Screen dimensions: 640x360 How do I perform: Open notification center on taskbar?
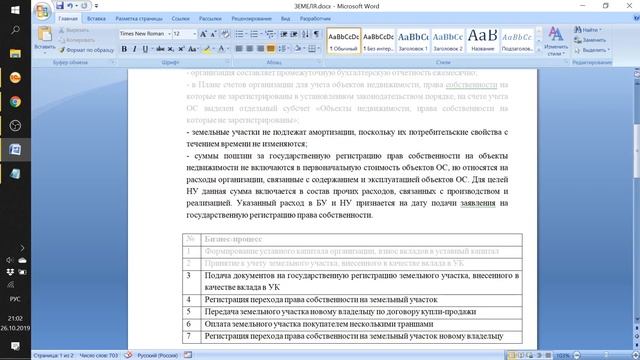(x=15, y=346)
